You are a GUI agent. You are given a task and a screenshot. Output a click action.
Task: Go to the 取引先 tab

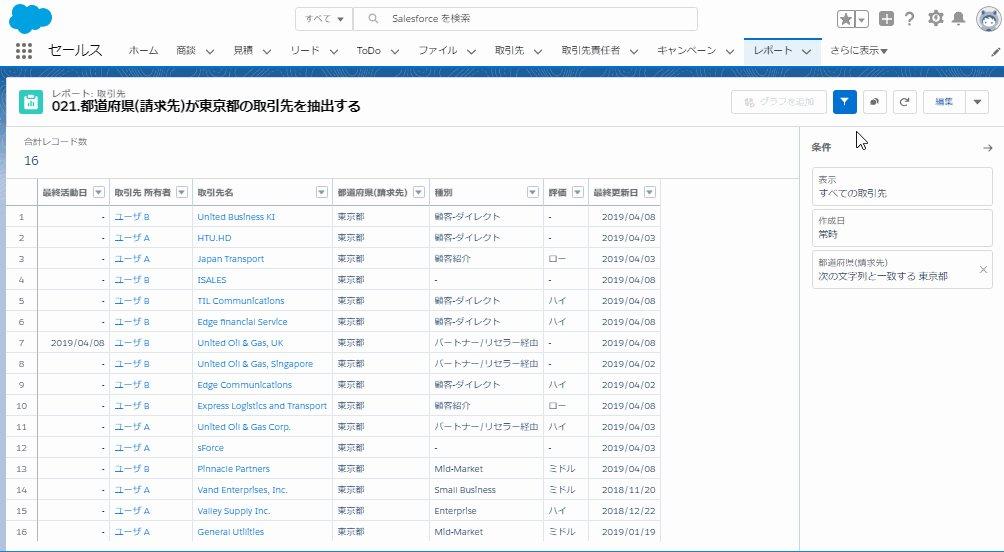pos(510,51)
